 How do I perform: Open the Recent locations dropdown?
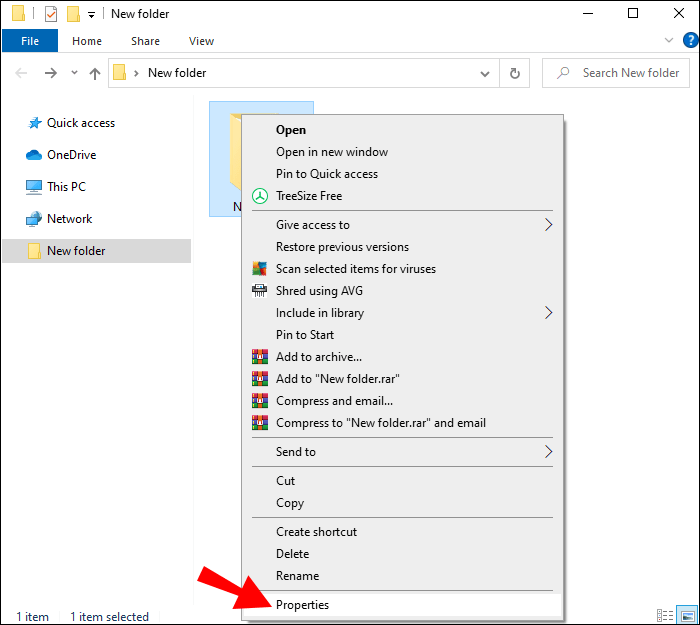(x=74, y=72)
